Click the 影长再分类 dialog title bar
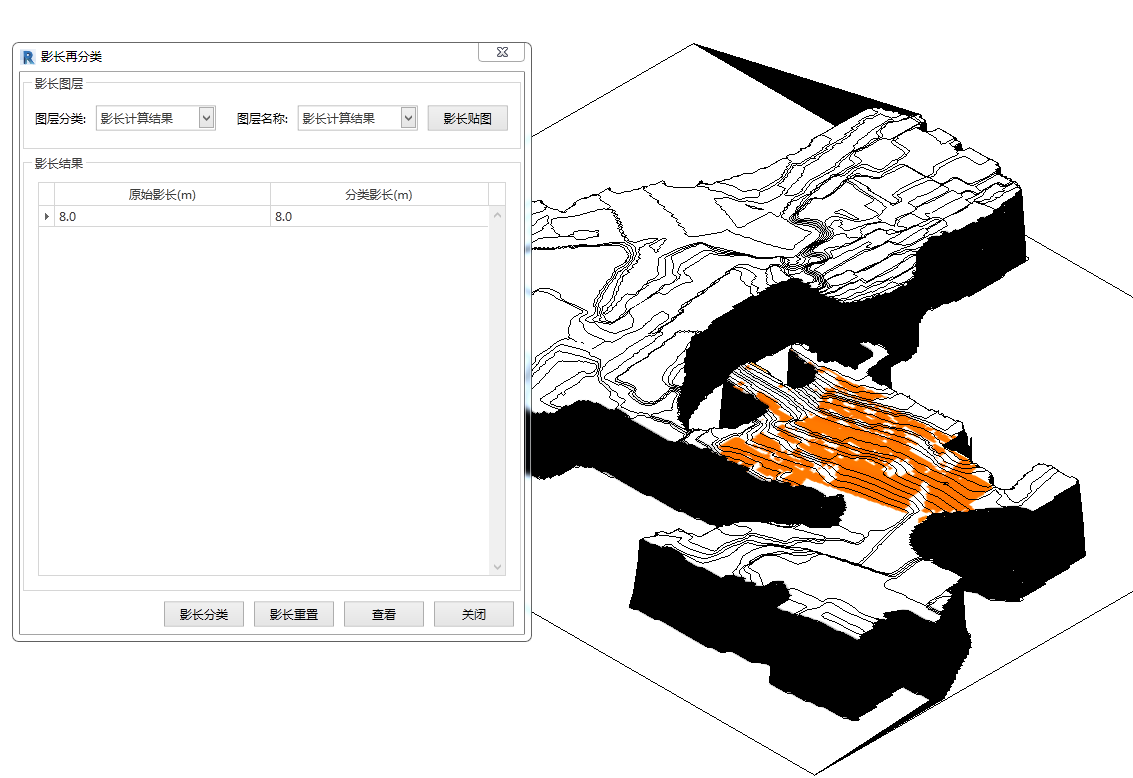Image resolution: width=1133 pixels, height=778 pixels. tap(250, 56)
